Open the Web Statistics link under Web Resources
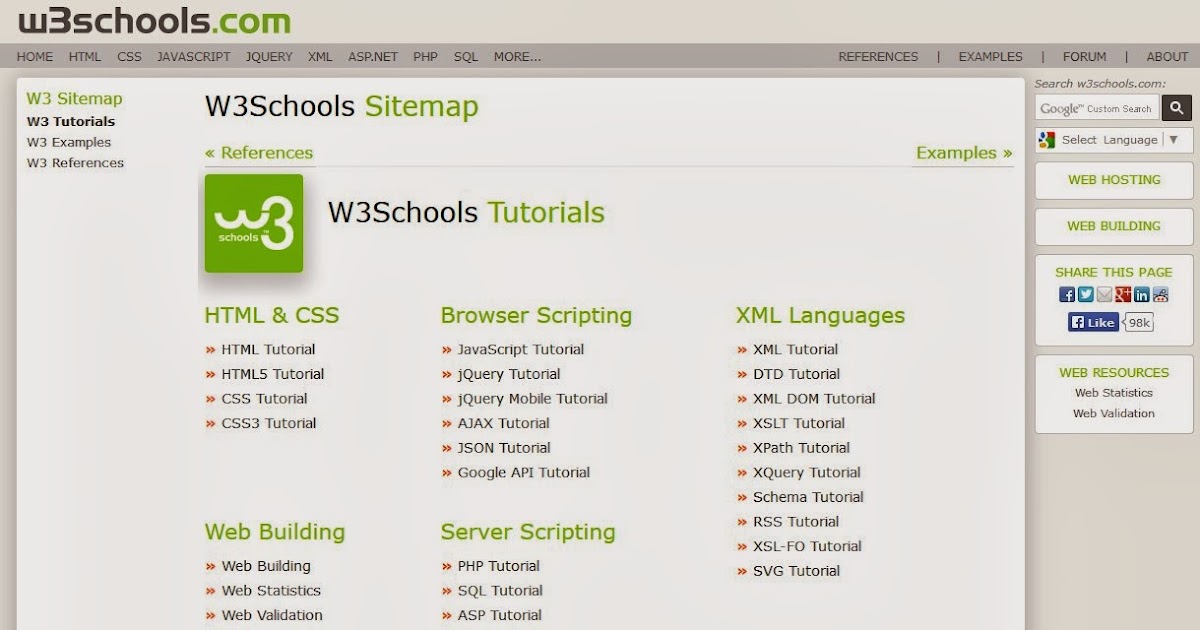This screenshot has width=1200, height=630. coord(1114,393)
